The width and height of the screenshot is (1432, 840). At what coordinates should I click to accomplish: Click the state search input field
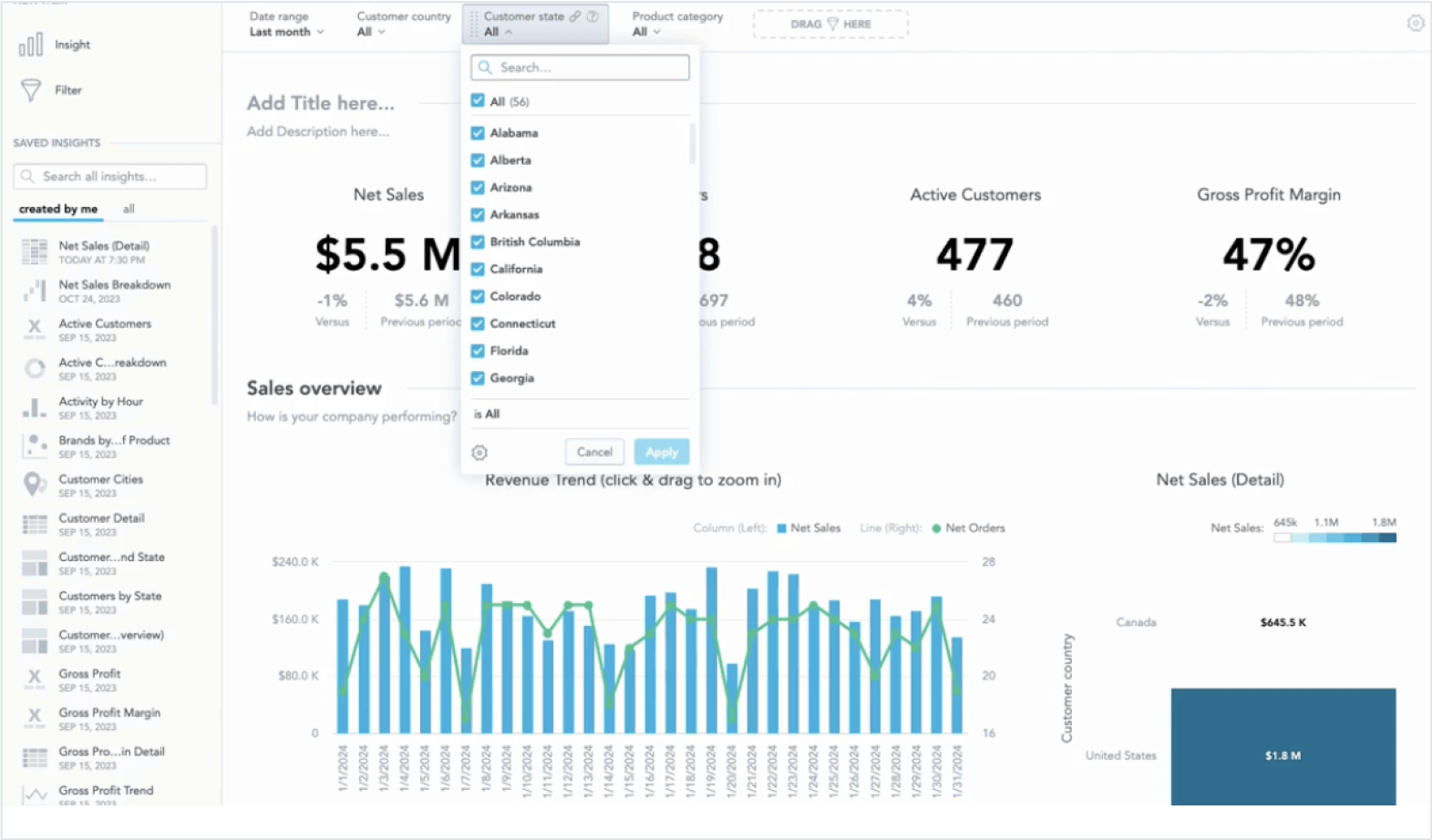(x=580, y=67)
